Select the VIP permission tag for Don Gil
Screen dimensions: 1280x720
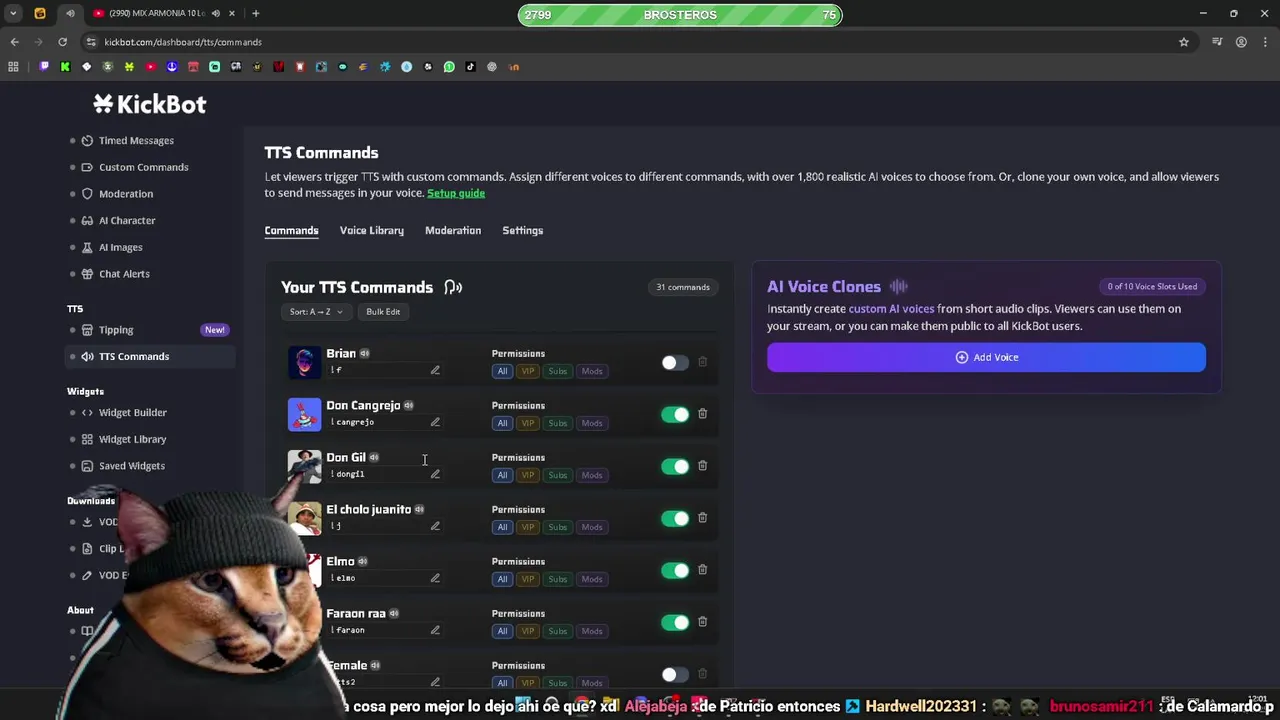(528, 475)
